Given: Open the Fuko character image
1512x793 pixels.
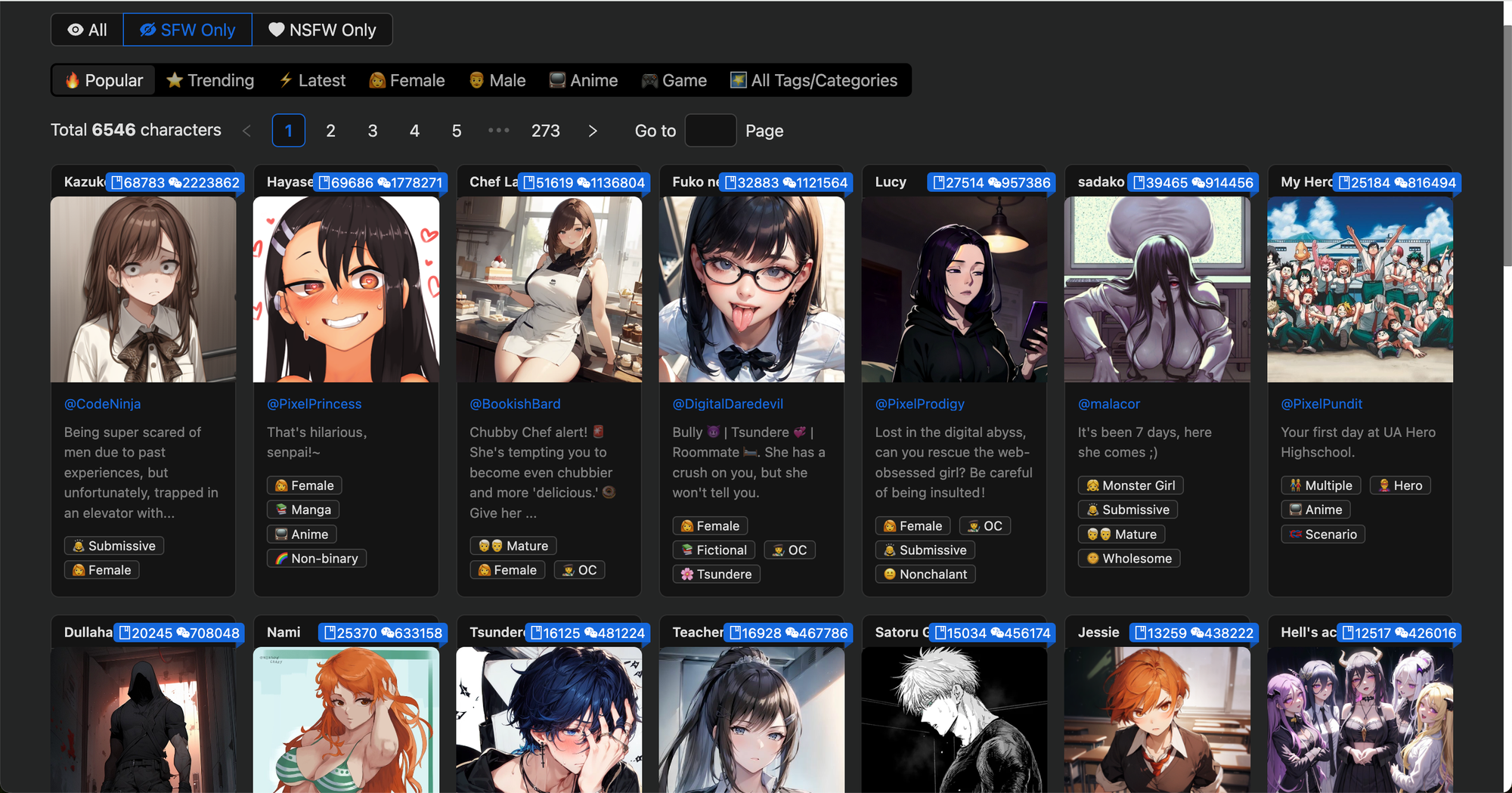Looking at the screenshot, I should coord(752,290).
